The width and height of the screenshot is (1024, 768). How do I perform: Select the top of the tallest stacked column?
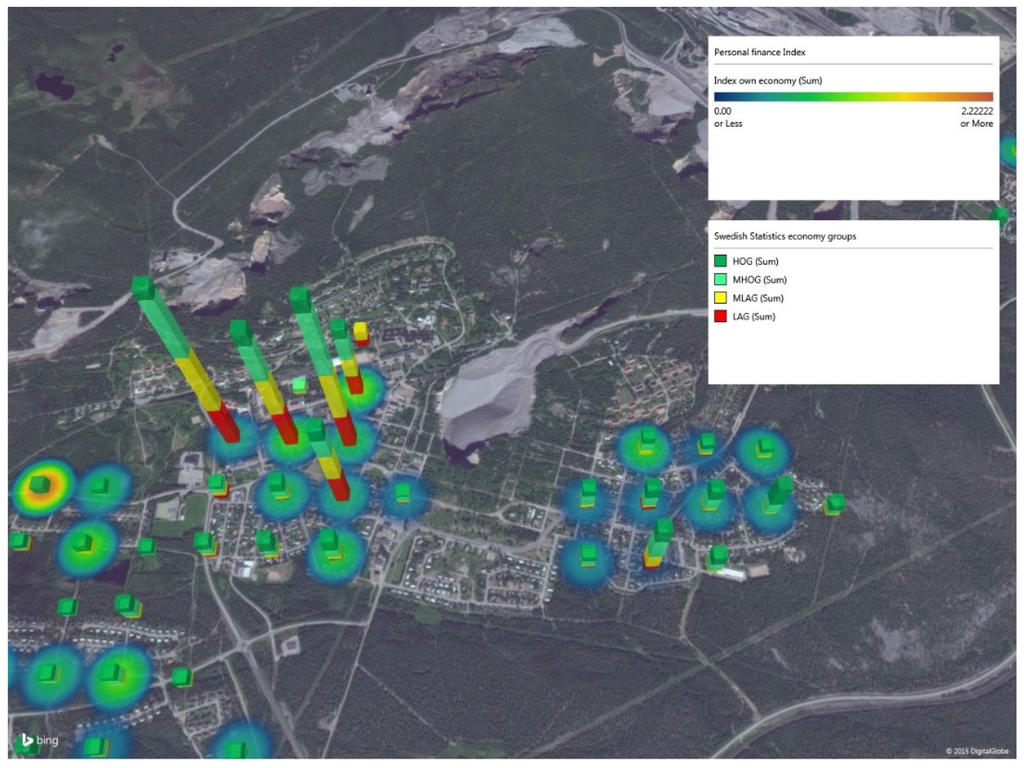tap(143, 288)
